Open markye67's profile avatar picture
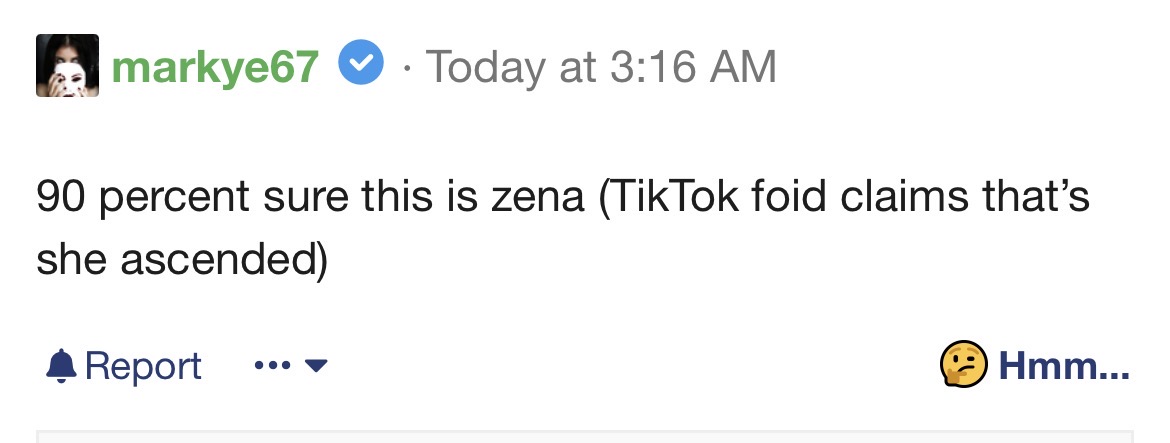Image resolution: width=1170 pixels, height=443 pixels. pyautogui.click(x=67, y=65)
